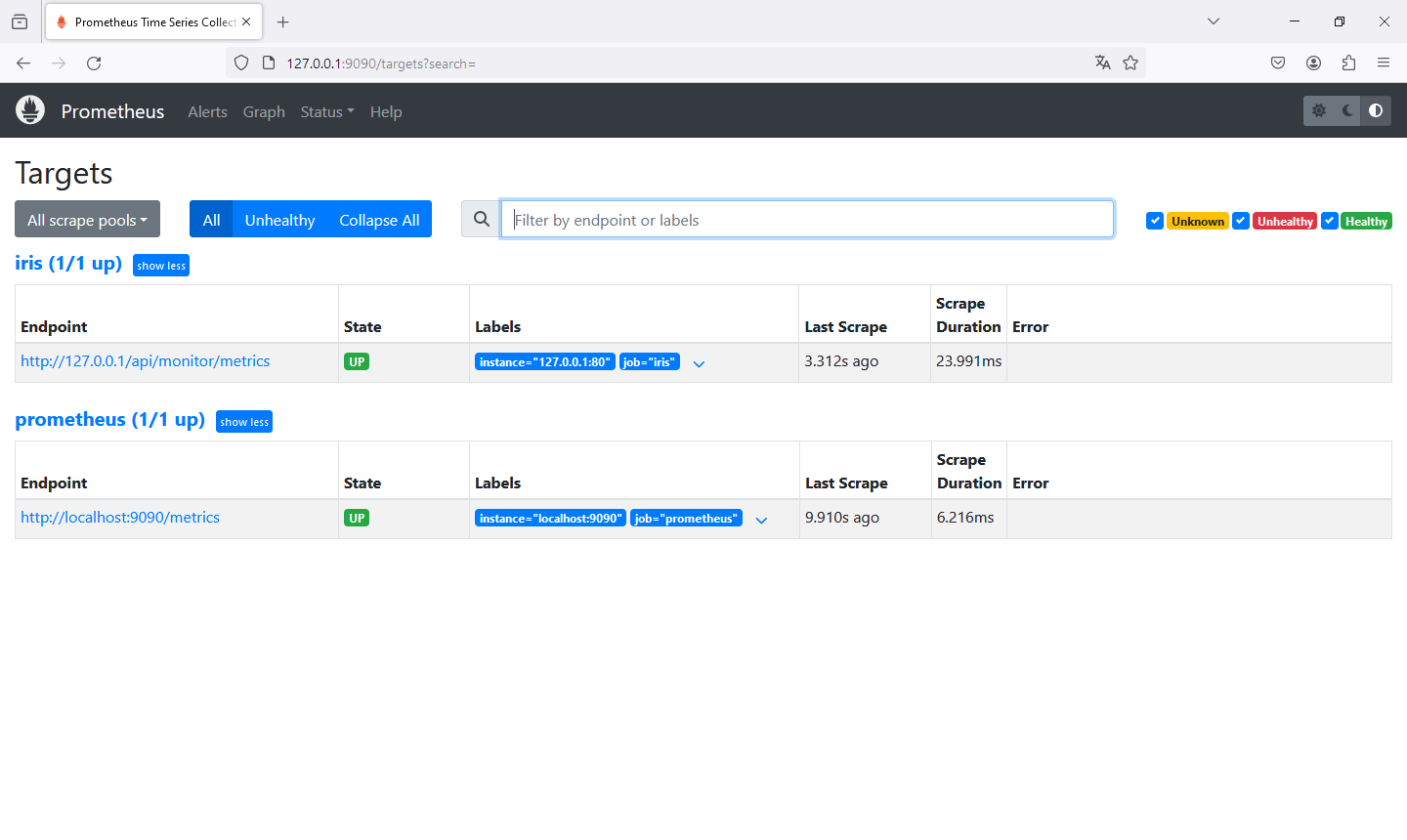The height and width of the screenshot is (840, 1407).
Task: Click the 9.910s ago last scrape value
Action: (x=842, y=518)
